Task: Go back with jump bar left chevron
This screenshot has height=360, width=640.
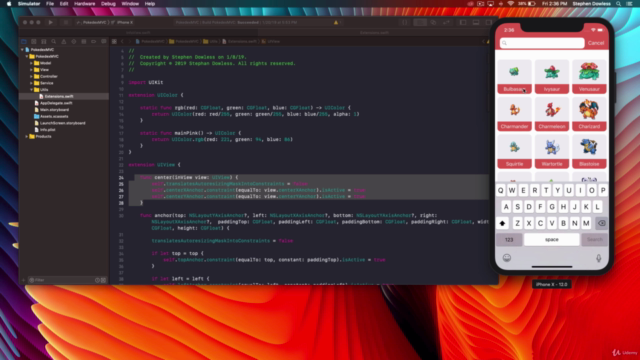Action: click(122, 41)
